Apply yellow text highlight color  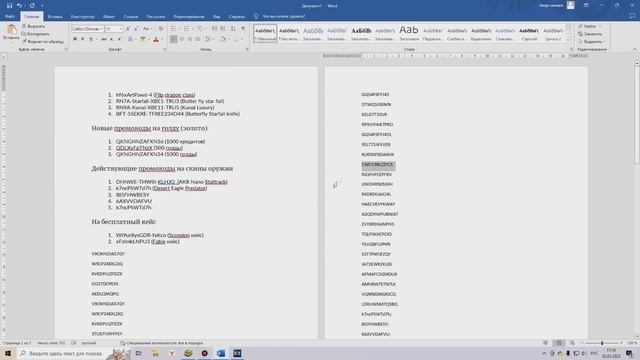[x=142, y=39]
